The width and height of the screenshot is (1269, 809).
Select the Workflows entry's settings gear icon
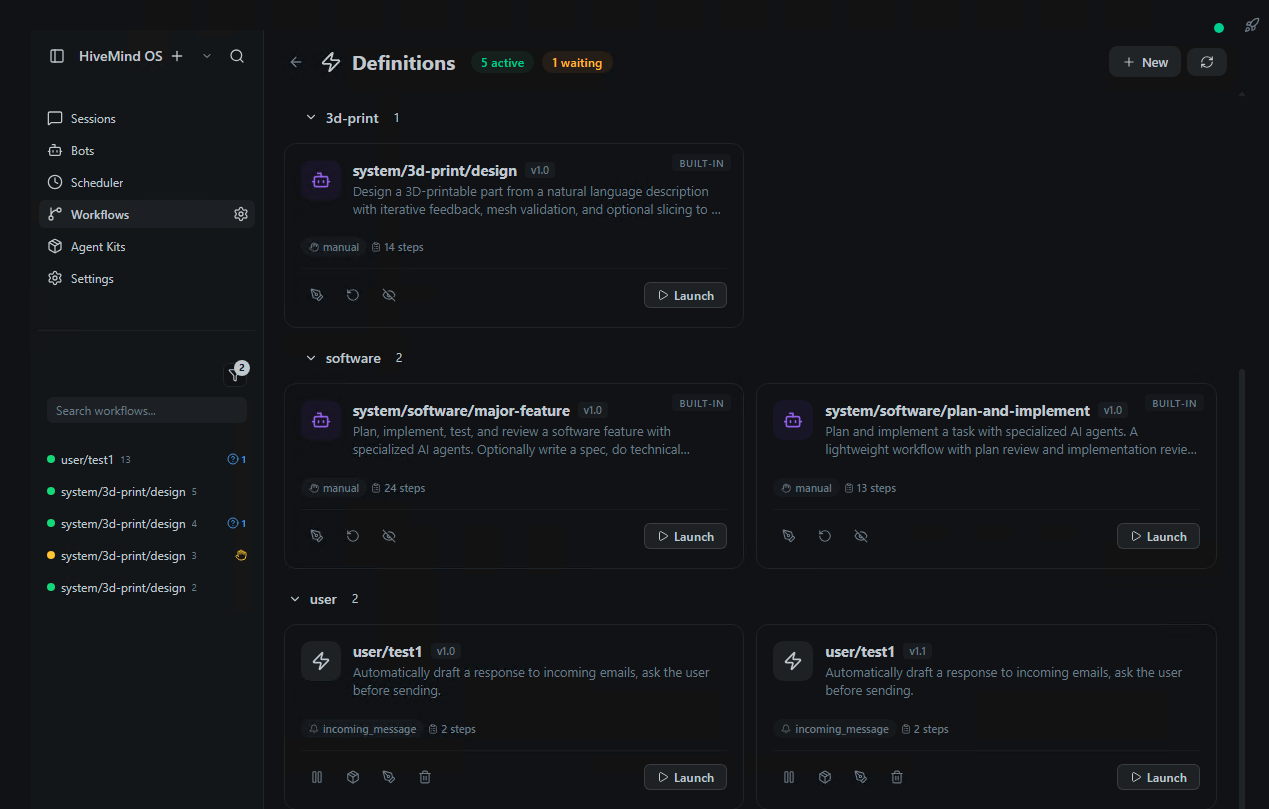240,213
